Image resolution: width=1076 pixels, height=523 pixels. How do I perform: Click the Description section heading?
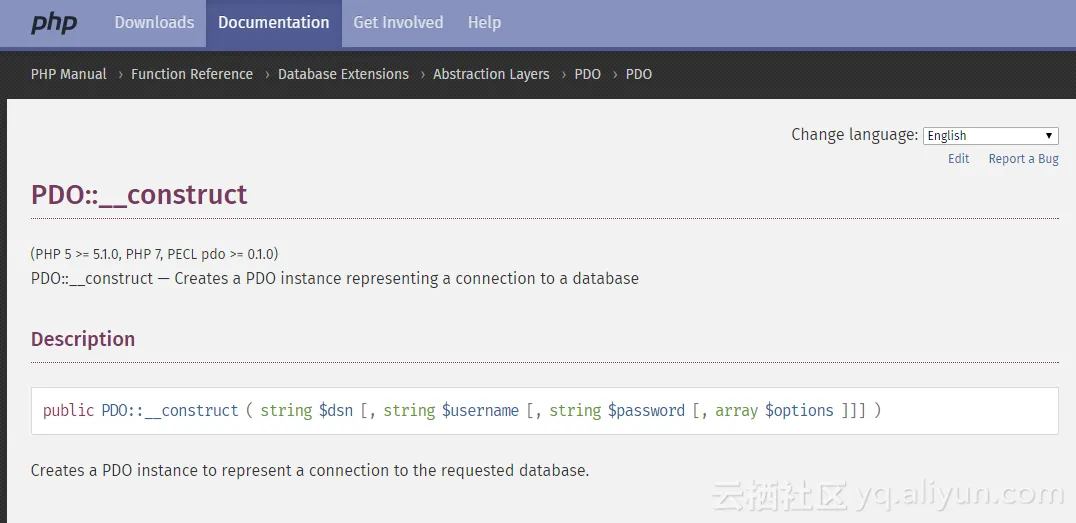[83, 339]
